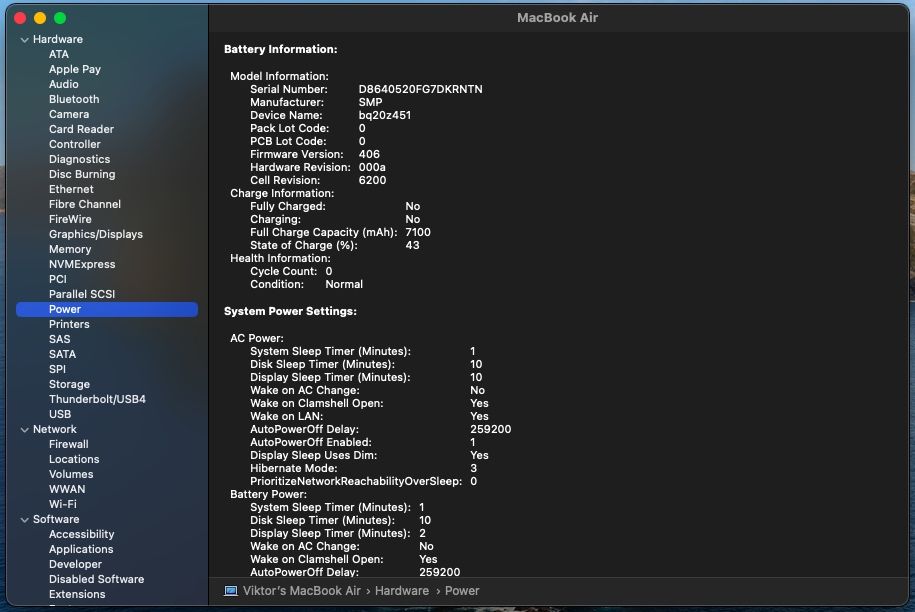The image size is (915, 612).
Task: Collapse the Software section chevron
Action: click(x=25, y=519)
